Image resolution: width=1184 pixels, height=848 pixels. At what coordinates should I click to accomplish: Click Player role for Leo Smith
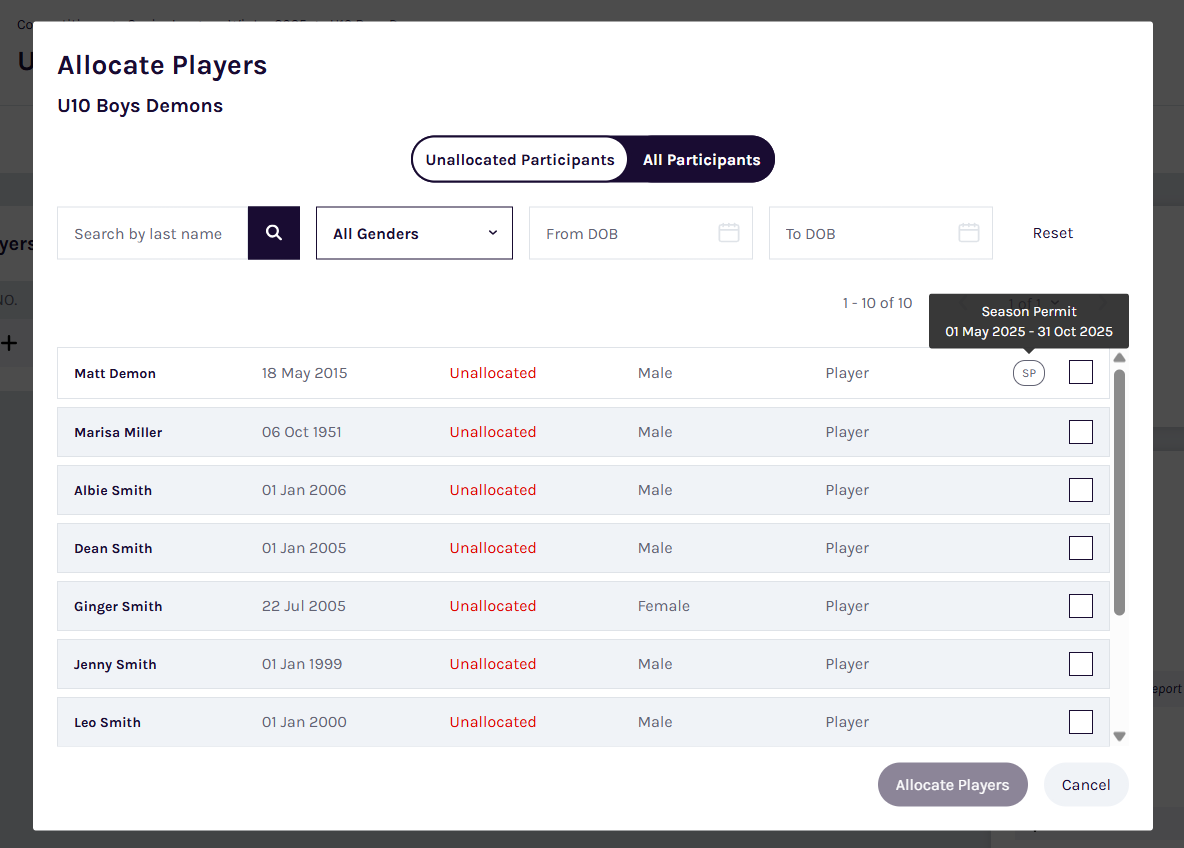pyautogui.click(x=847, y=722)
